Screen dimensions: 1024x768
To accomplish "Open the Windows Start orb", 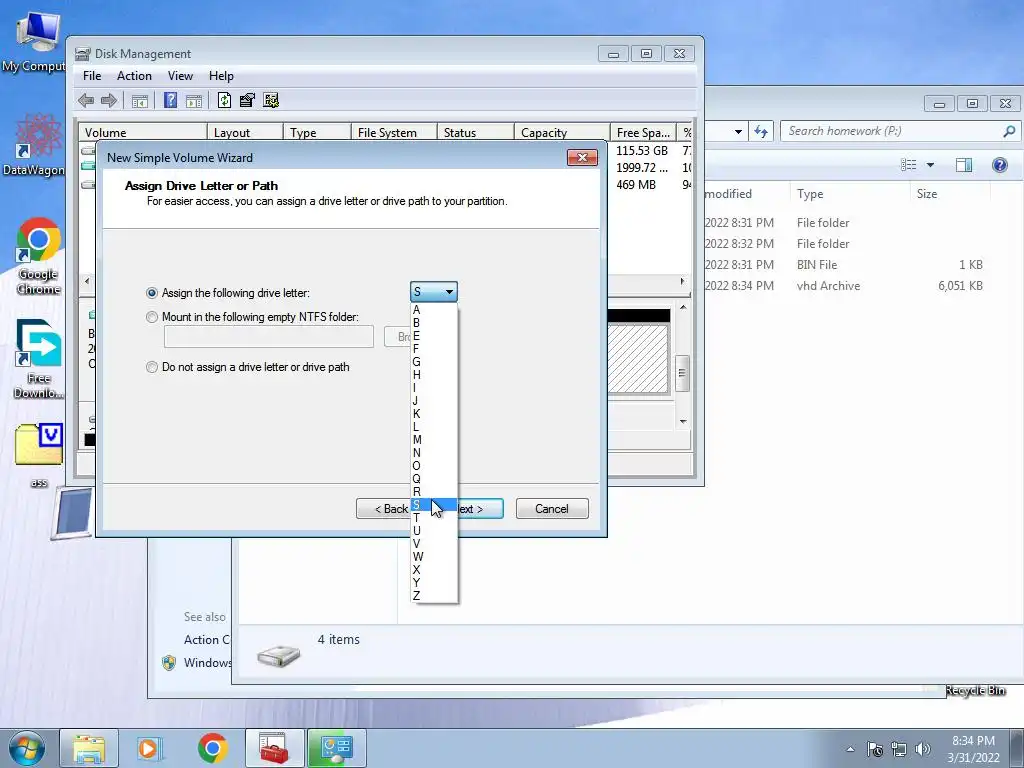I will point(26,748).
